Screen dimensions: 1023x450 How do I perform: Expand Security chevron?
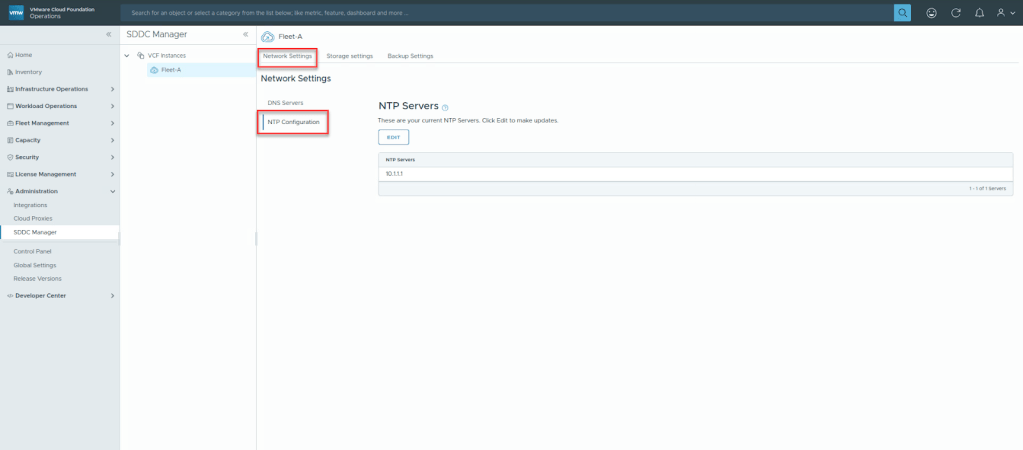pyautogui.click(x=113, y=157)
